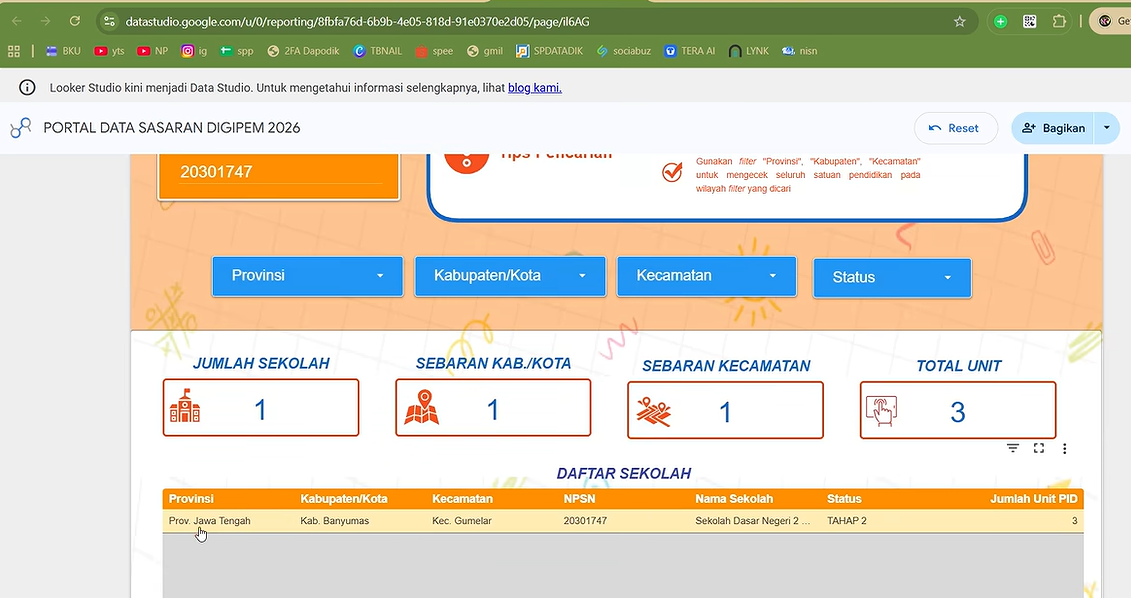
Task: Open the TERA AI bookmark
Action: [690, 50]
